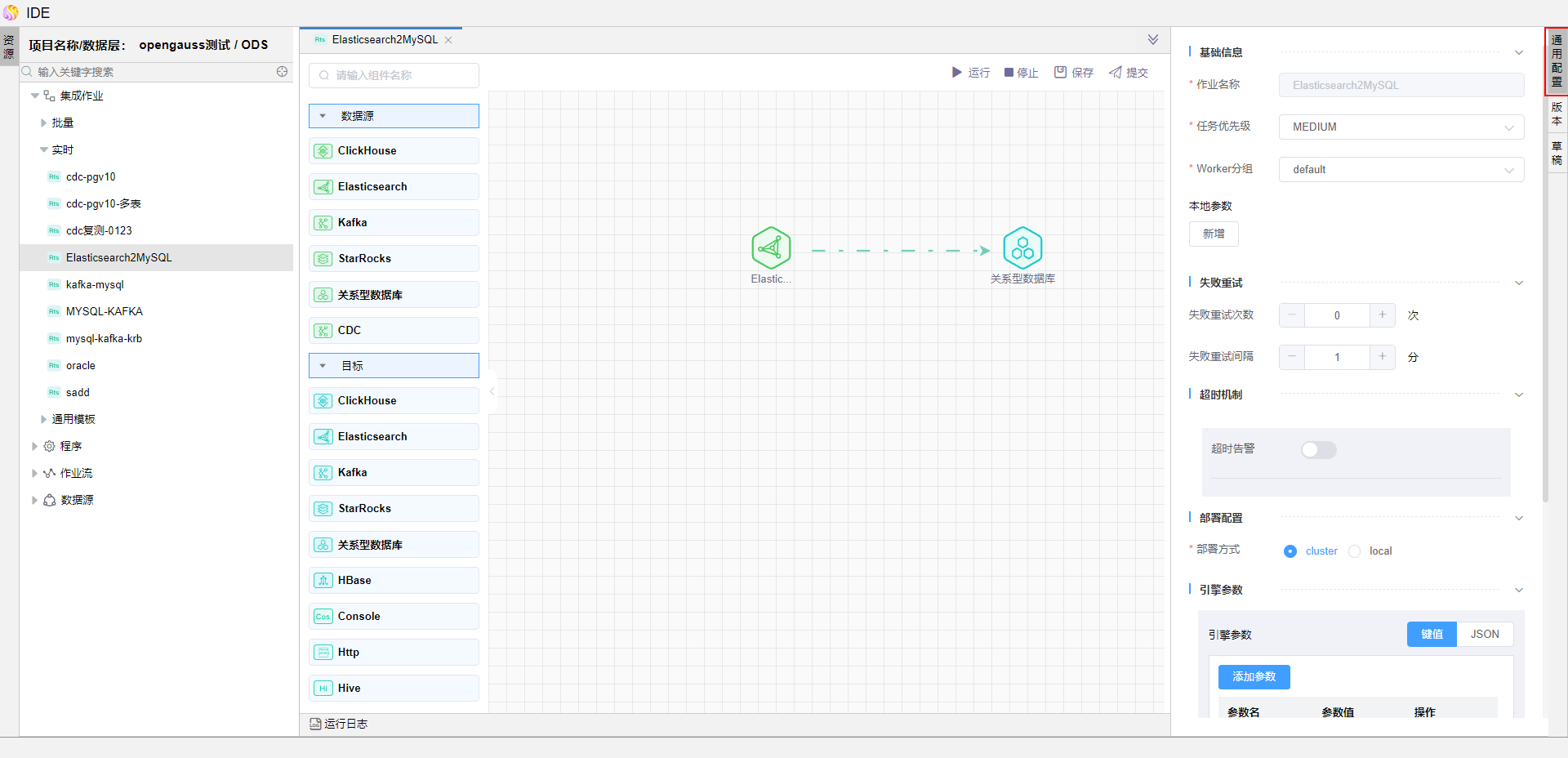The height and width of the screenshot is (758, 1568).
Task: Select the cluster deployment radio button
Action: (1290, 551)
